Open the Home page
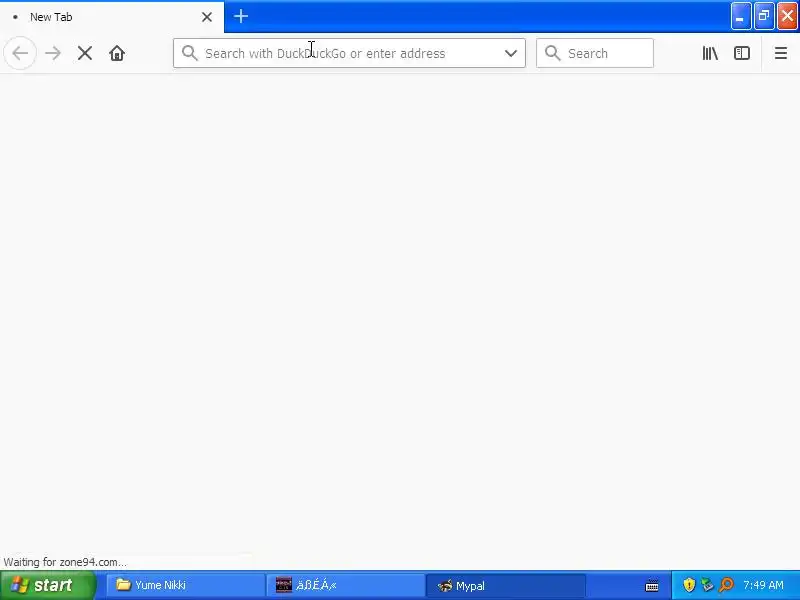This screenshot has width=800, height=600. coord(117,53)
